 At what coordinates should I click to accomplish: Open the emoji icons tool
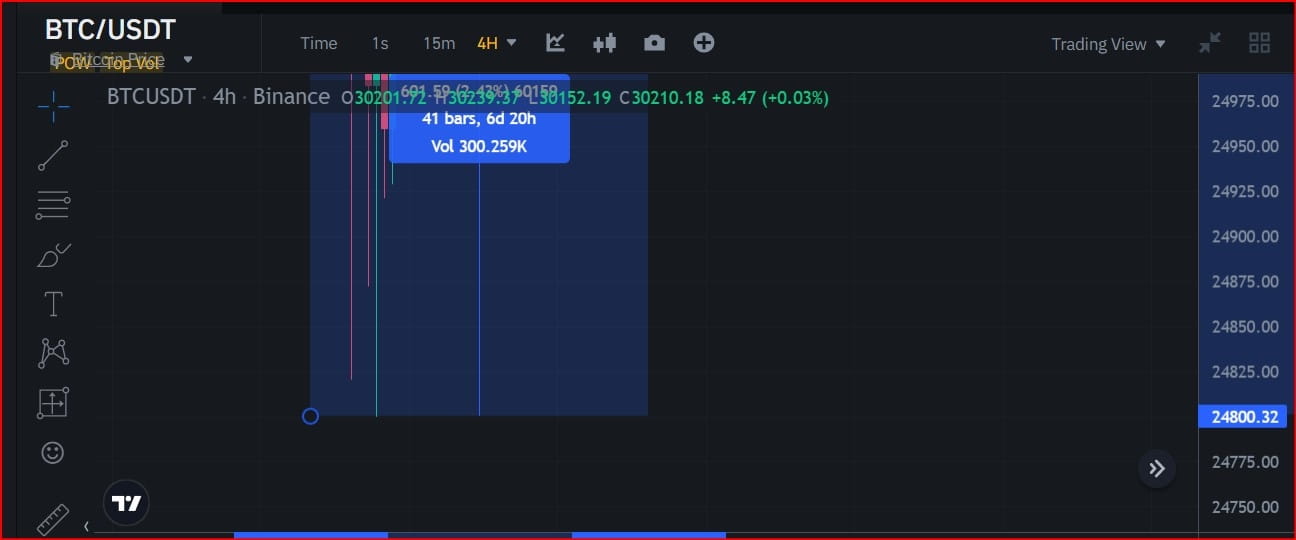53,453
